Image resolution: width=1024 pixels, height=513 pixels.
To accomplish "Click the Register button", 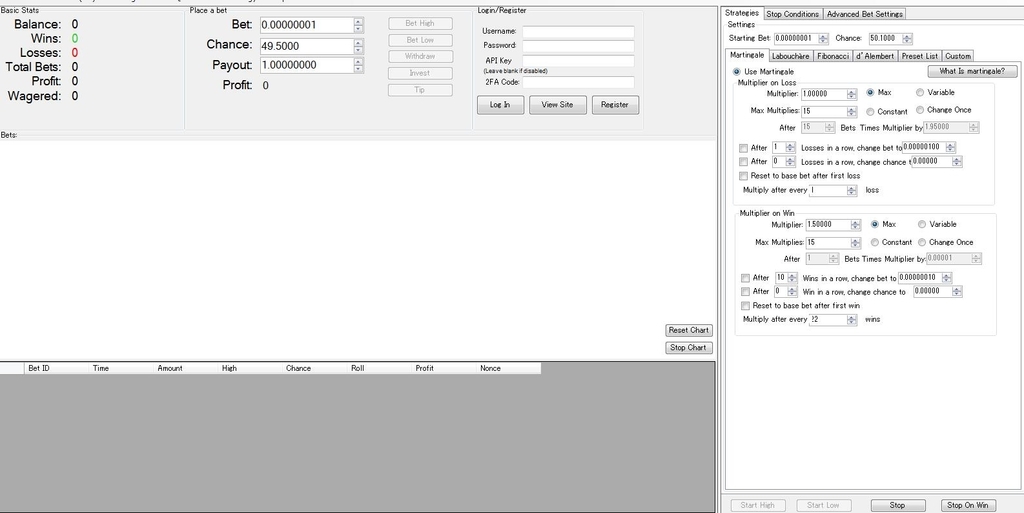I will point(615,104).
